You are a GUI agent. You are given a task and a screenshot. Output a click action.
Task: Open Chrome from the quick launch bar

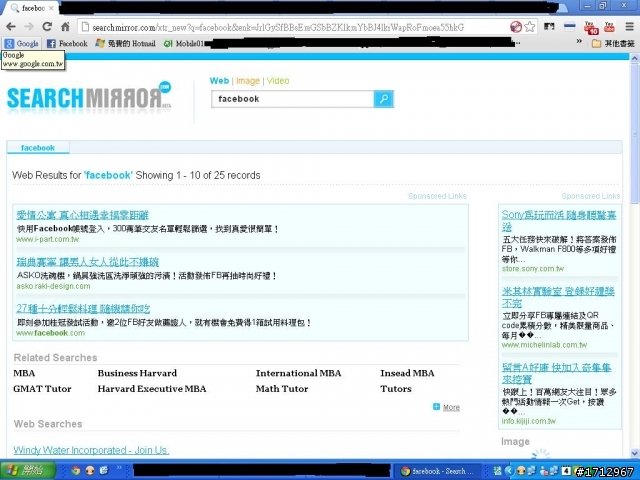pos(76,471)
